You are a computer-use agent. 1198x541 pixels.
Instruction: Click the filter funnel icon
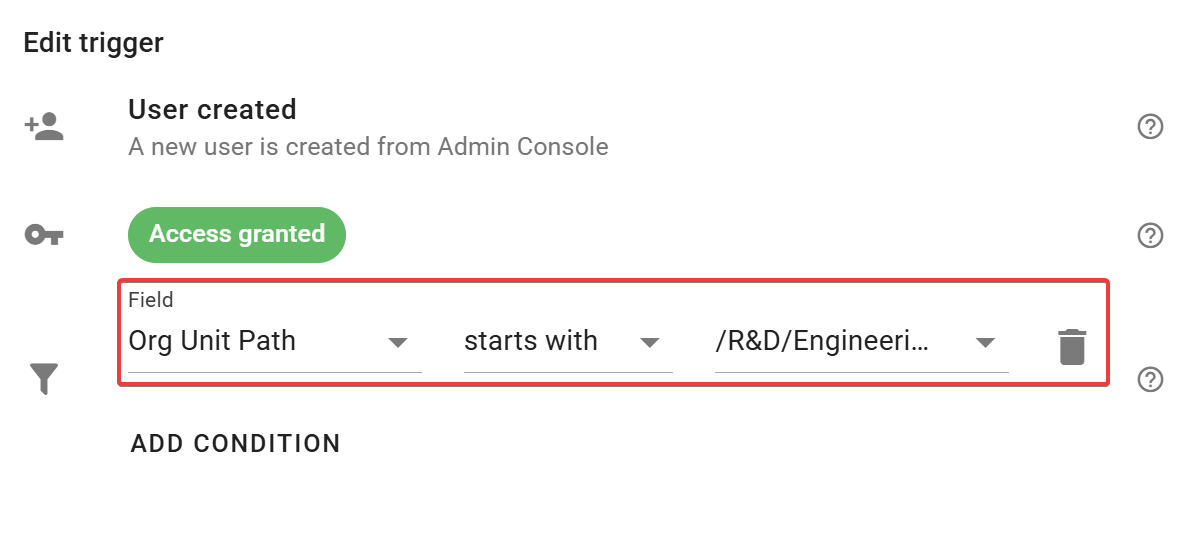[x=44, y=378]
